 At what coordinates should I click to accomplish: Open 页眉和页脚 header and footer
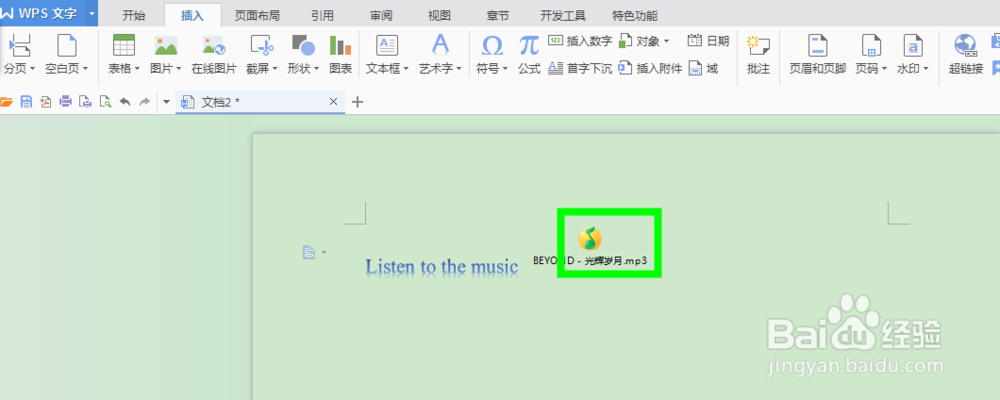coord(818,55)
